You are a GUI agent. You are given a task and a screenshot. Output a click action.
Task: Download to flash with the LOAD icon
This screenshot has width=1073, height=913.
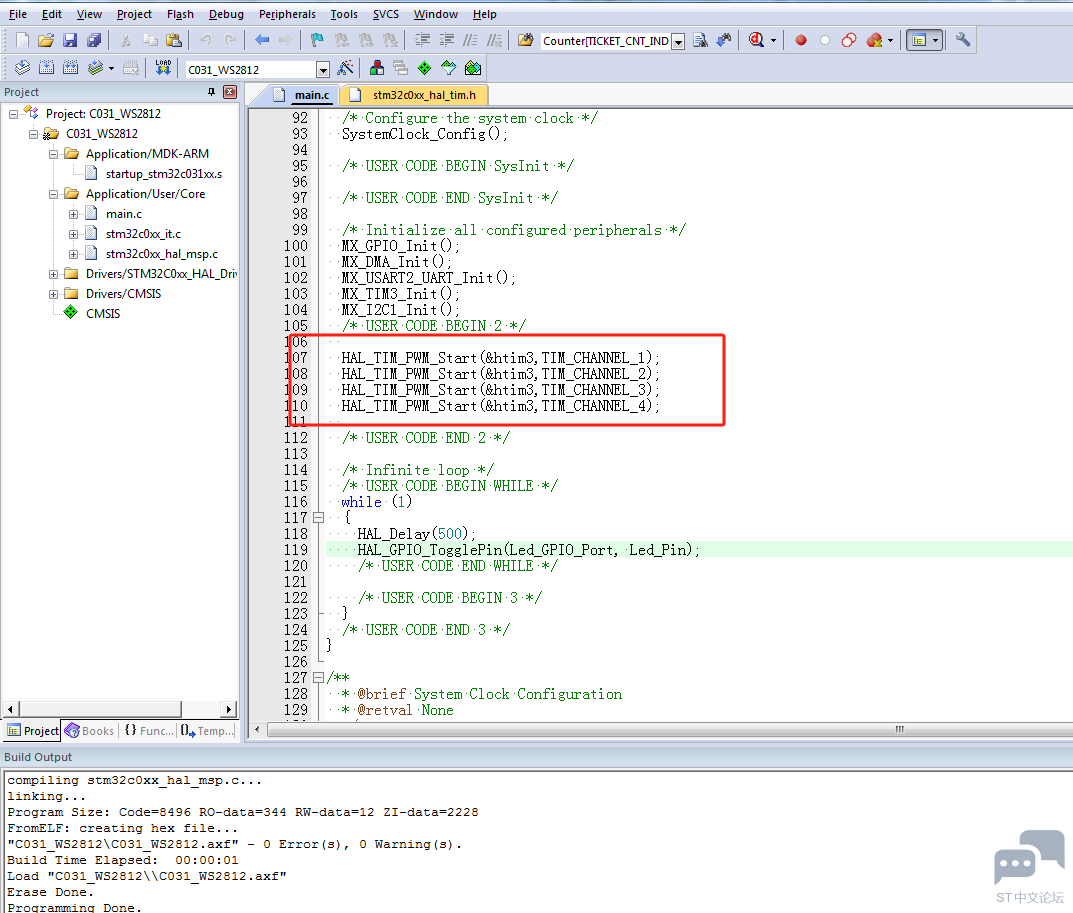pyautogui.click(x=163, y=68)
